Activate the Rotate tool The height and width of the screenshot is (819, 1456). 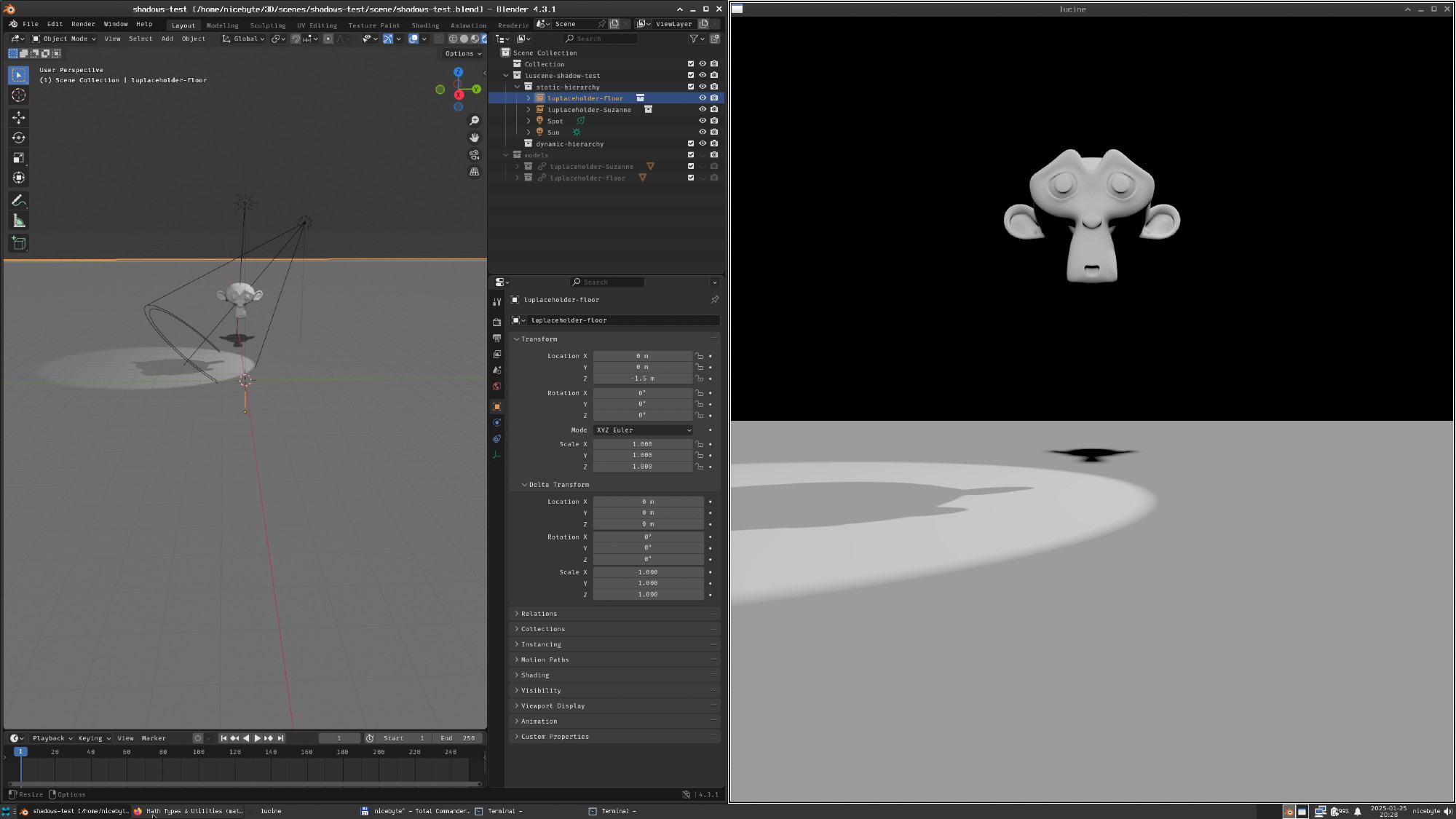click(x=19, y=138)
